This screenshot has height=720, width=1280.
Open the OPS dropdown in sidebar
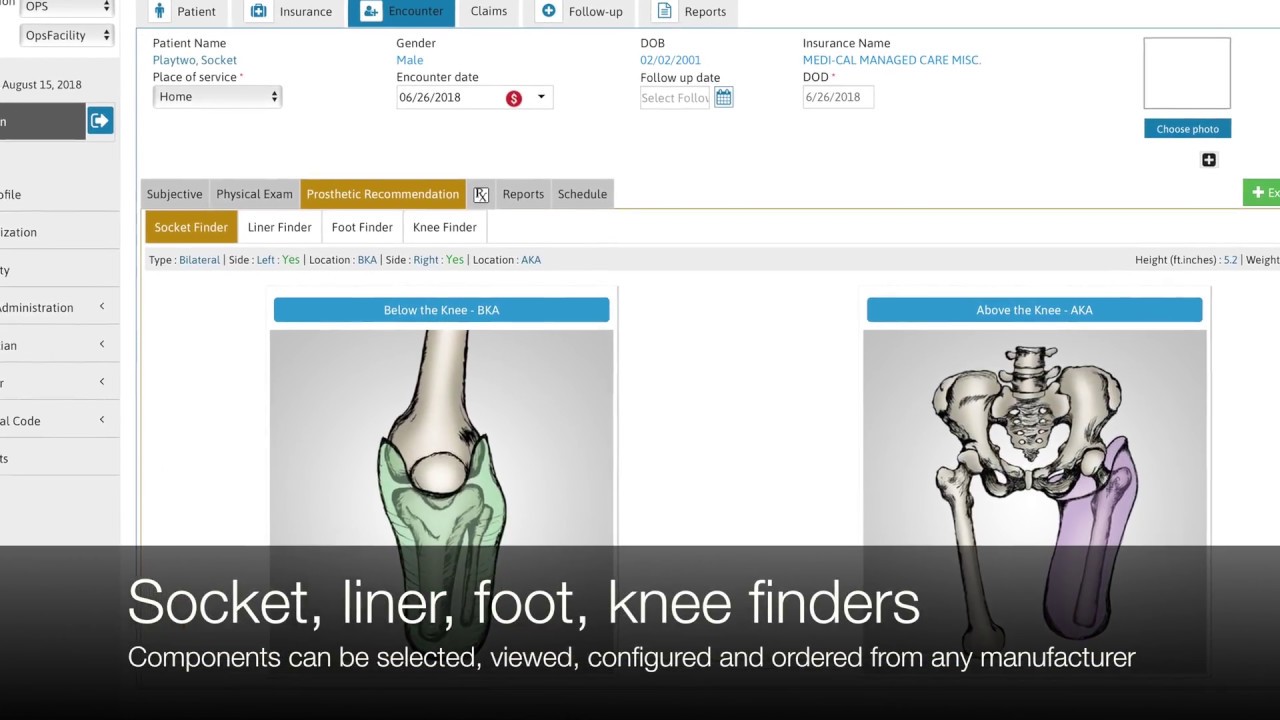click(66, 7)
